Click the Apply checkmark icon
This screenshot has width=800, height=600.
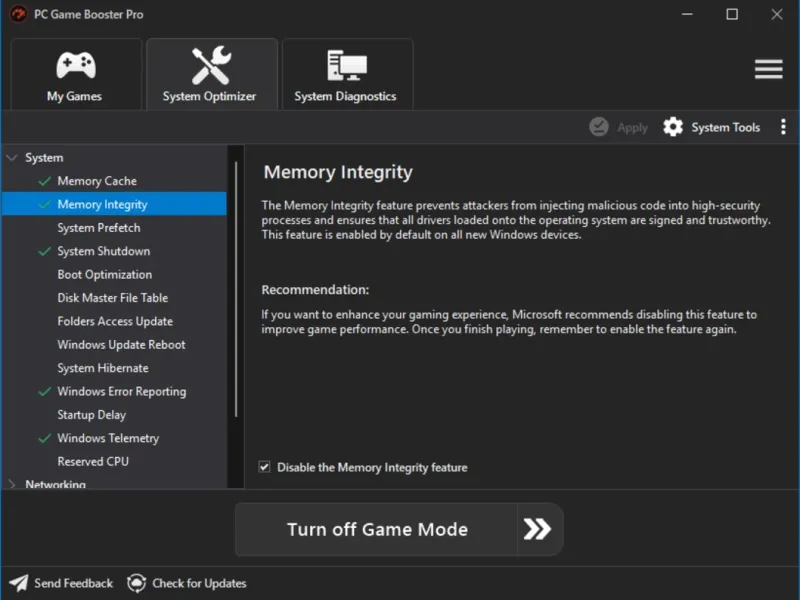pyautogui.click(x=598, y=127)
